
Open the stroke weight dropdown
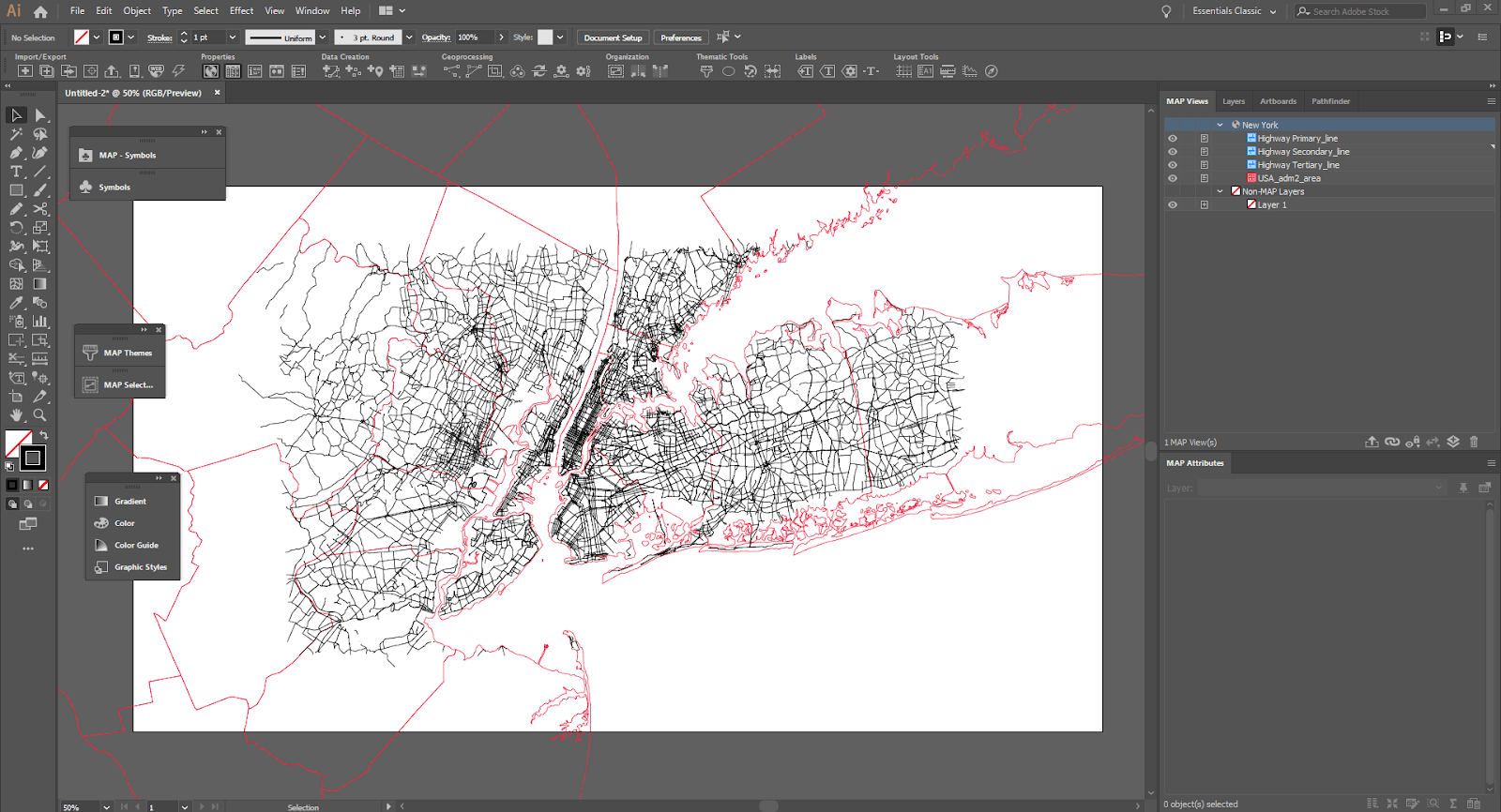coord(233,38)
